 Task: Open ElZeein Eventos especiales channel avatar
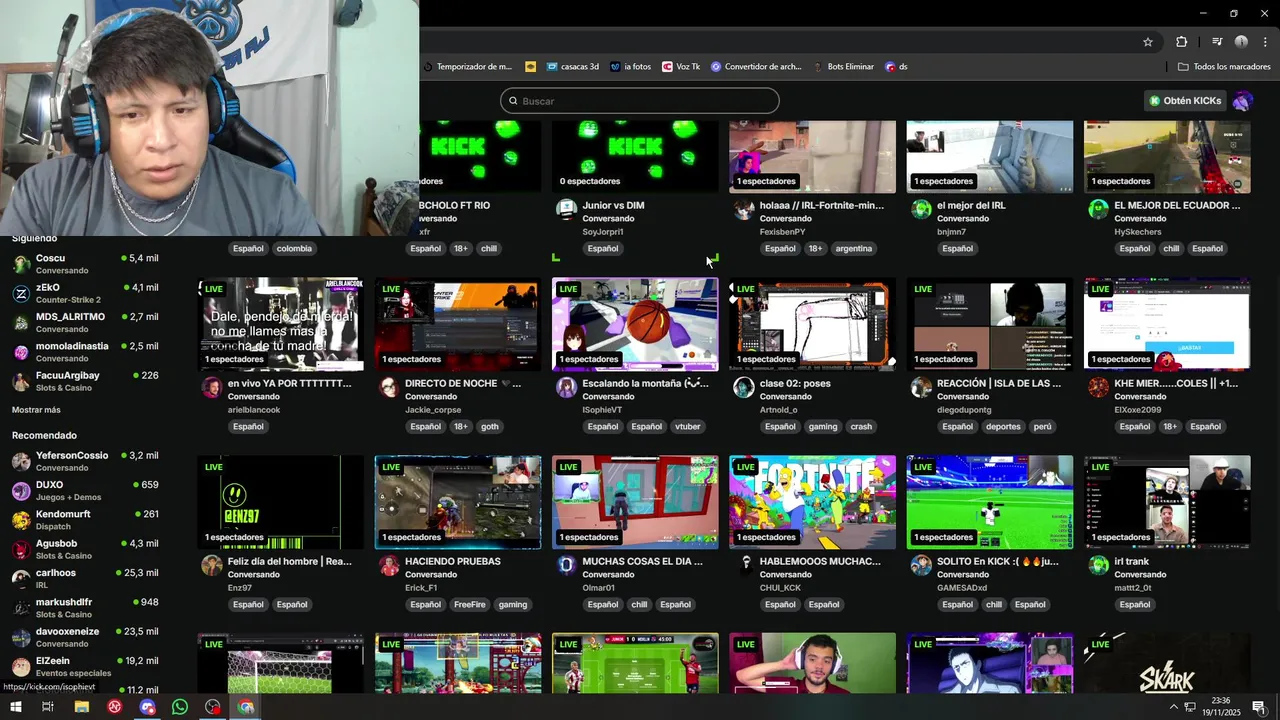(x=21, y=667)
